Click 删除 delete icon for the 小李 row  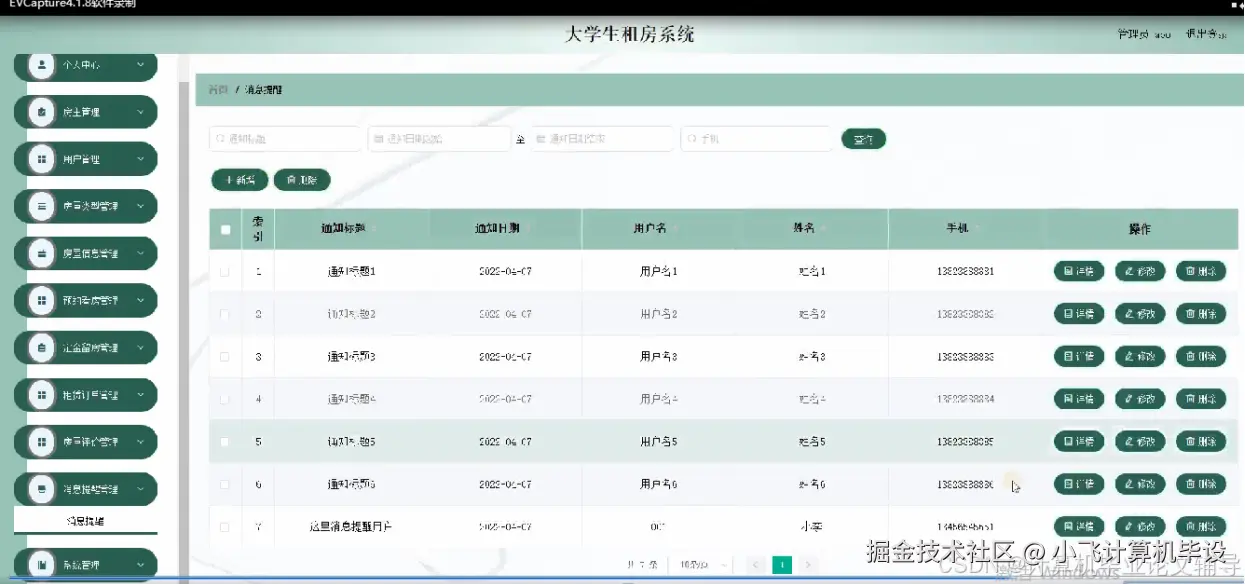1201,526
